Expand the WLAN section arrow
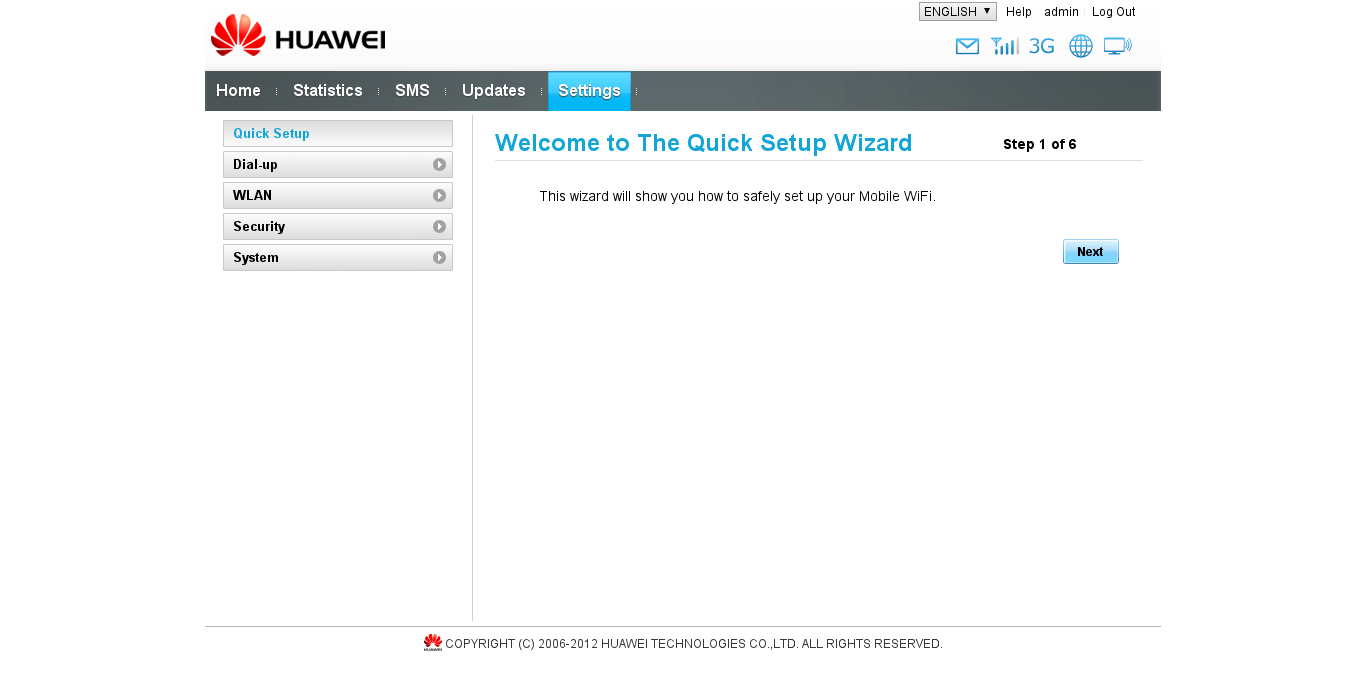The width and height of the screenshot is (1366, 680). 439,195
